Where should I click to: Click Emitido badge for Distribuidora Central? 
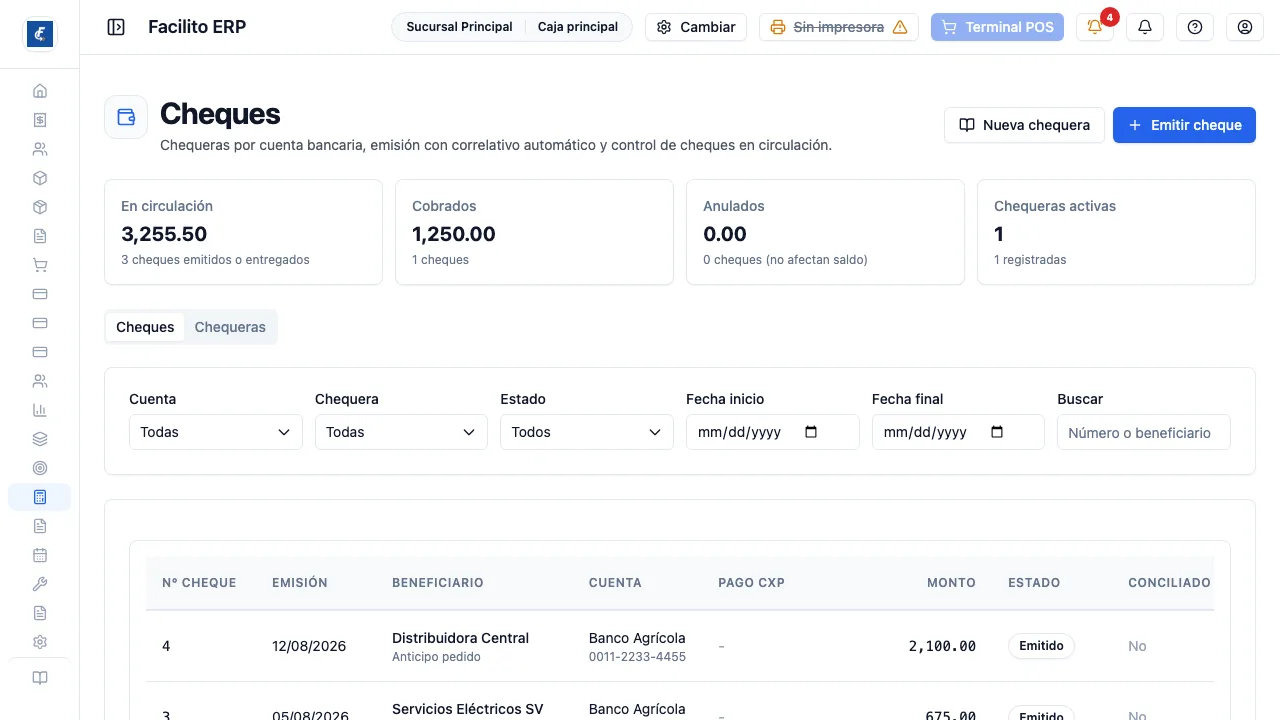coord(1041,646)
